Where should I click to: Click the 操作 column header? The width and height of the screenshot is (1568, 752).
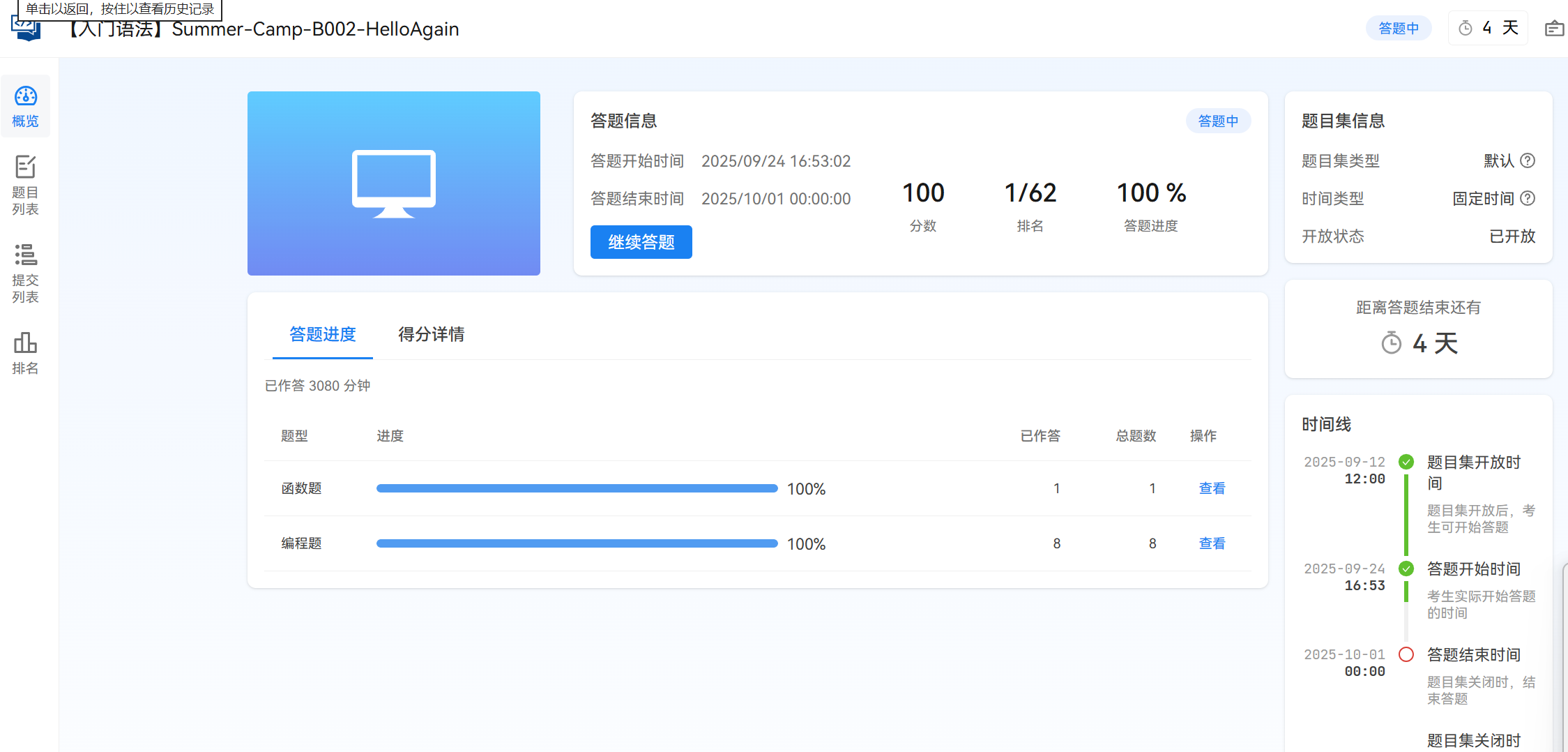(x=1203, y=436)
